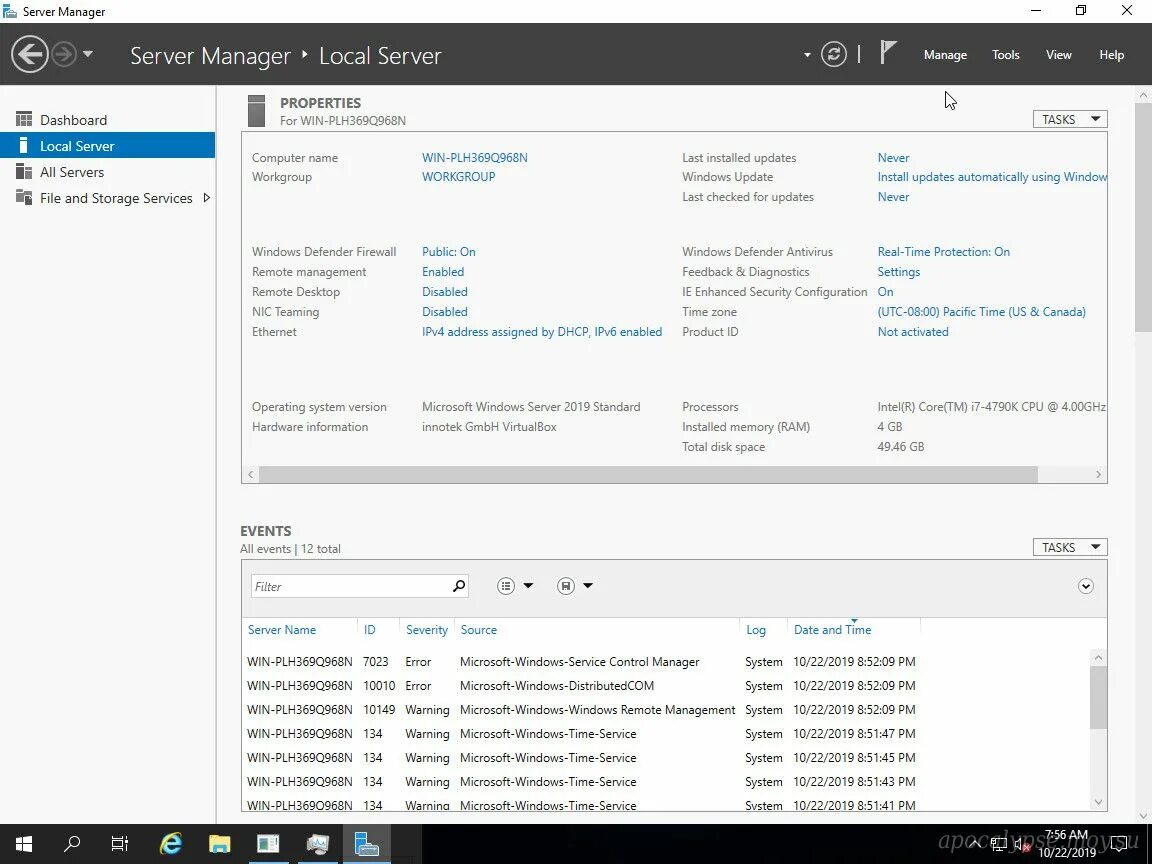Click the Last installed updates Never link
Screen dimensions: 1152x864
(x=893, y=158)
